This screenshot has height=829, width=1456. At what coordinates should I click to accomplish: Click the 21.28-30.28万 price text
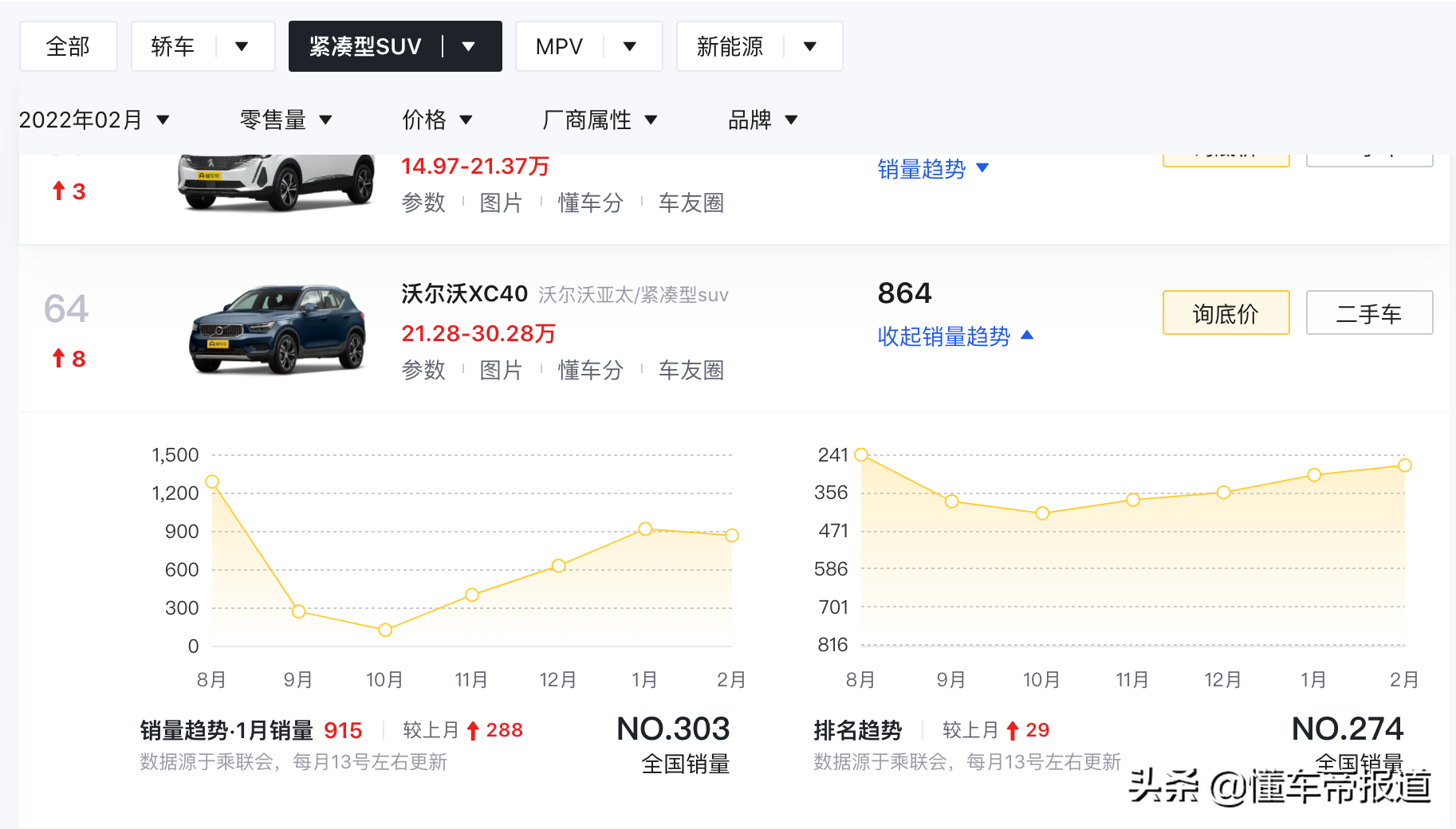(x=478, y=333)
